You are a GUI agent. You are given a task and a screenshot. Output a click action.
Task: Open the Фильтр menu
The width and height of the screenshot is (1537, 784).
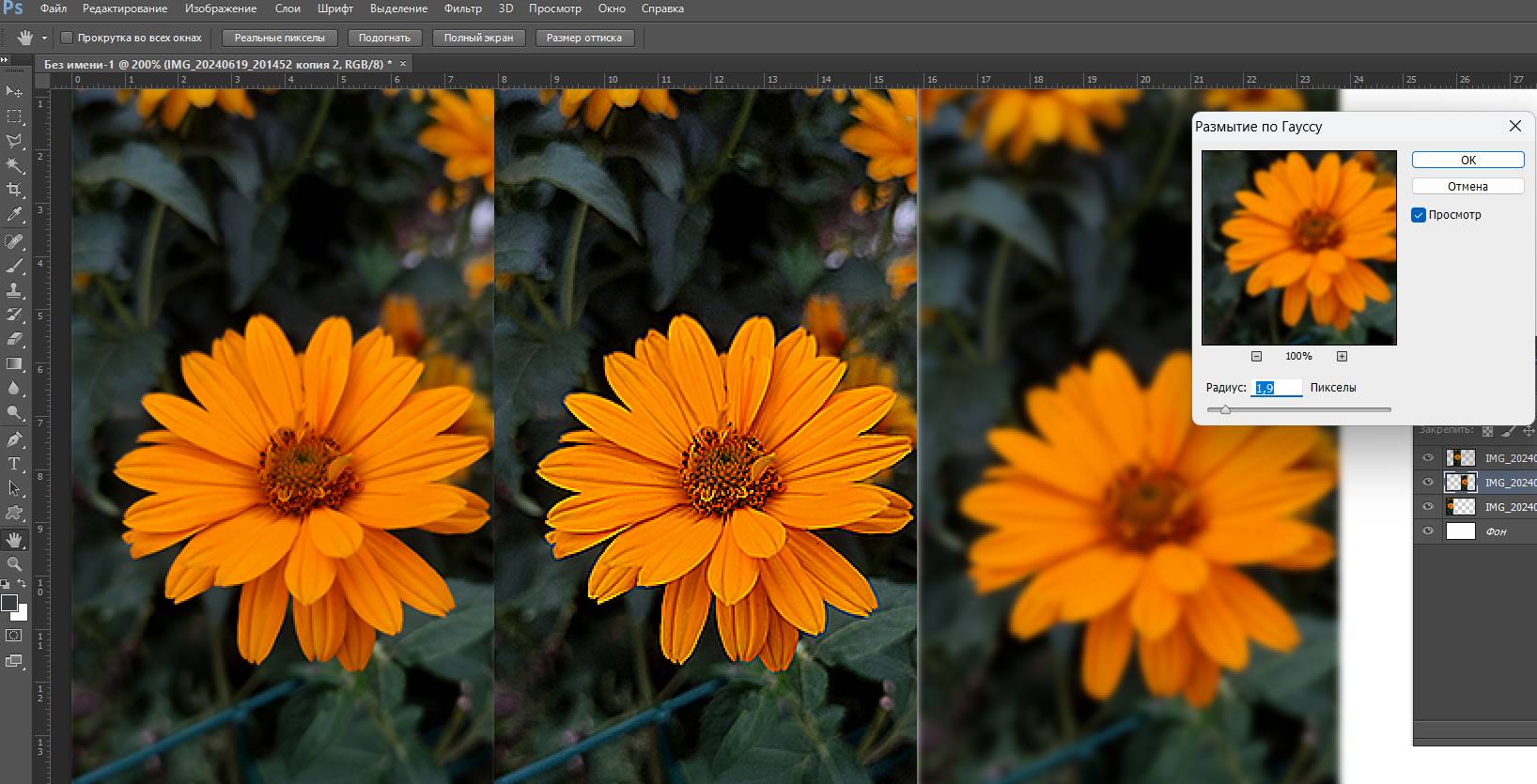(x=462, y=8)
